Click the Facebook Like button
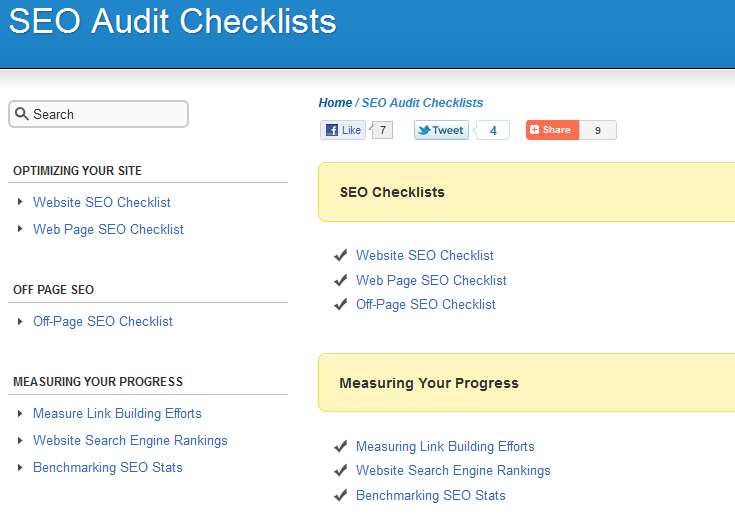735x520 pixels. click(343, 130)
